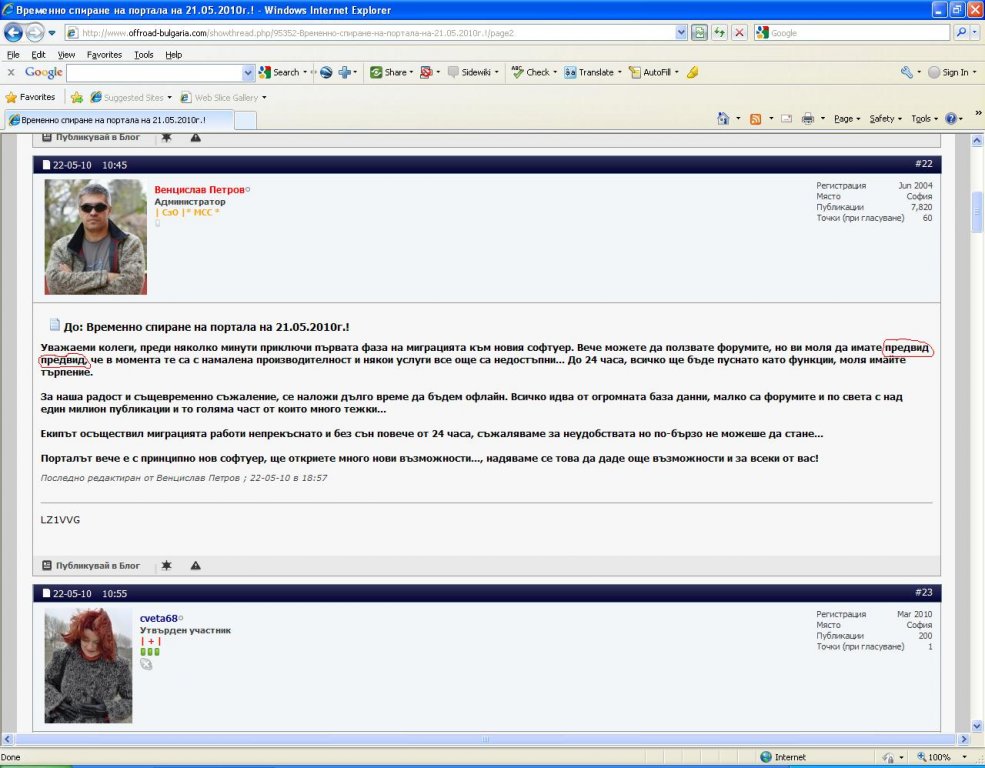Click the Google Toolbar search input
Image resolution: width=985 pixels, height=768 pixels.
tap(155, 73)
